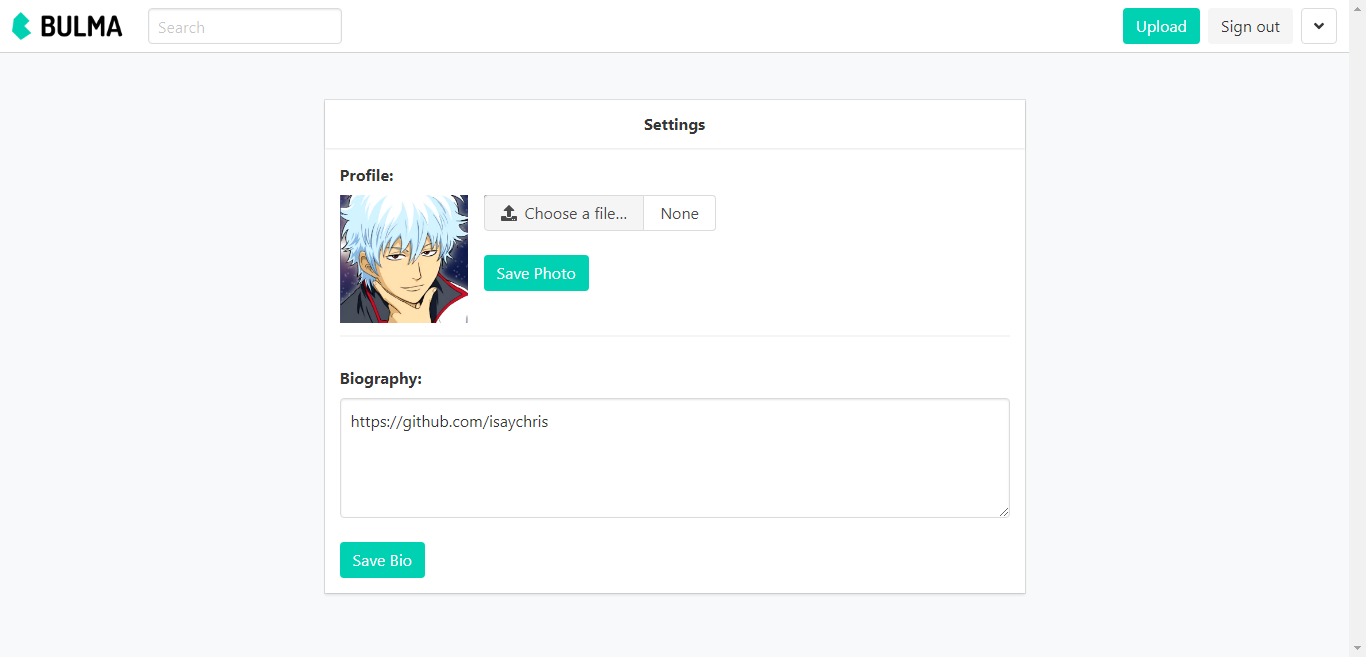The height and width of the screenshot is (657, 1366).
Task: Click the 'Biography:' label
Action: [381, 379]
